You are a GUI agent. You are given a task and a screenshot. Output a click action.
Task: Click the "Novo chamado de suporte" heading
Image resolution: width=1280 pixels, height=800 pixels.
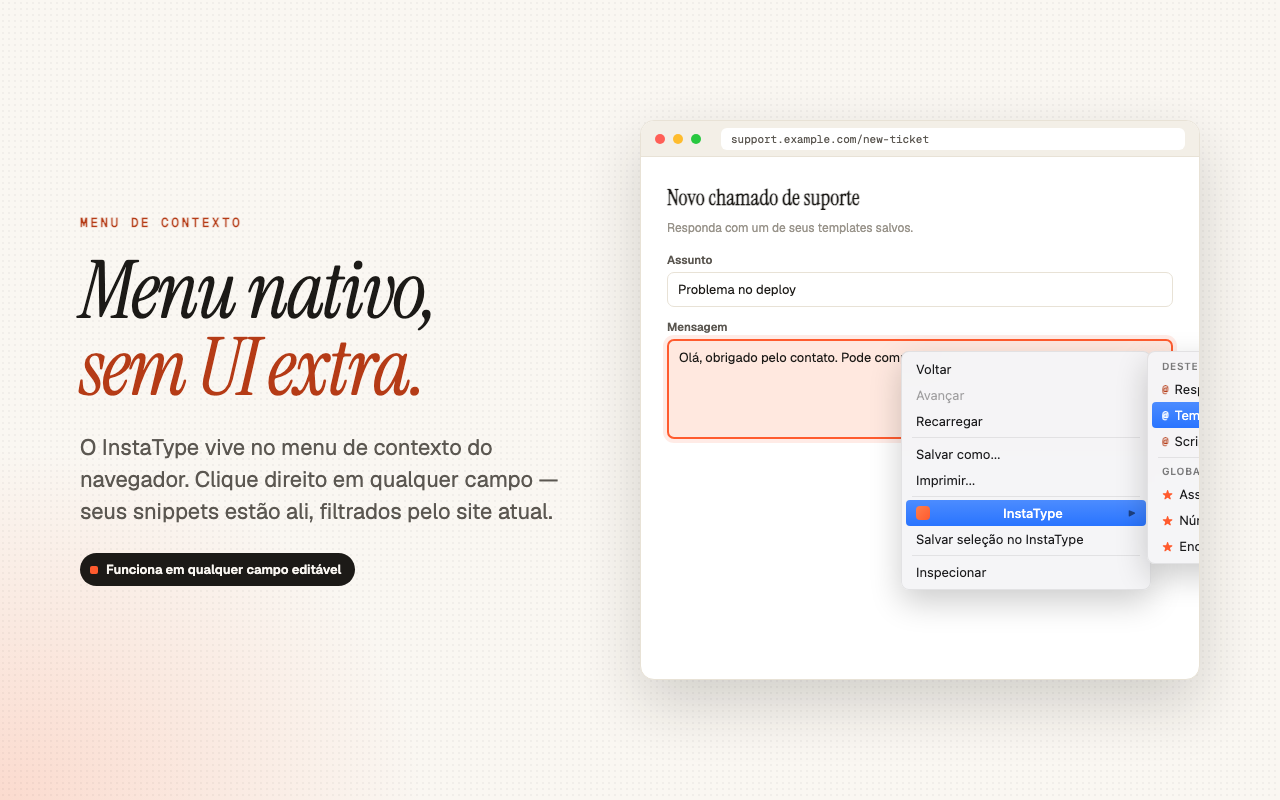[763, 198]
